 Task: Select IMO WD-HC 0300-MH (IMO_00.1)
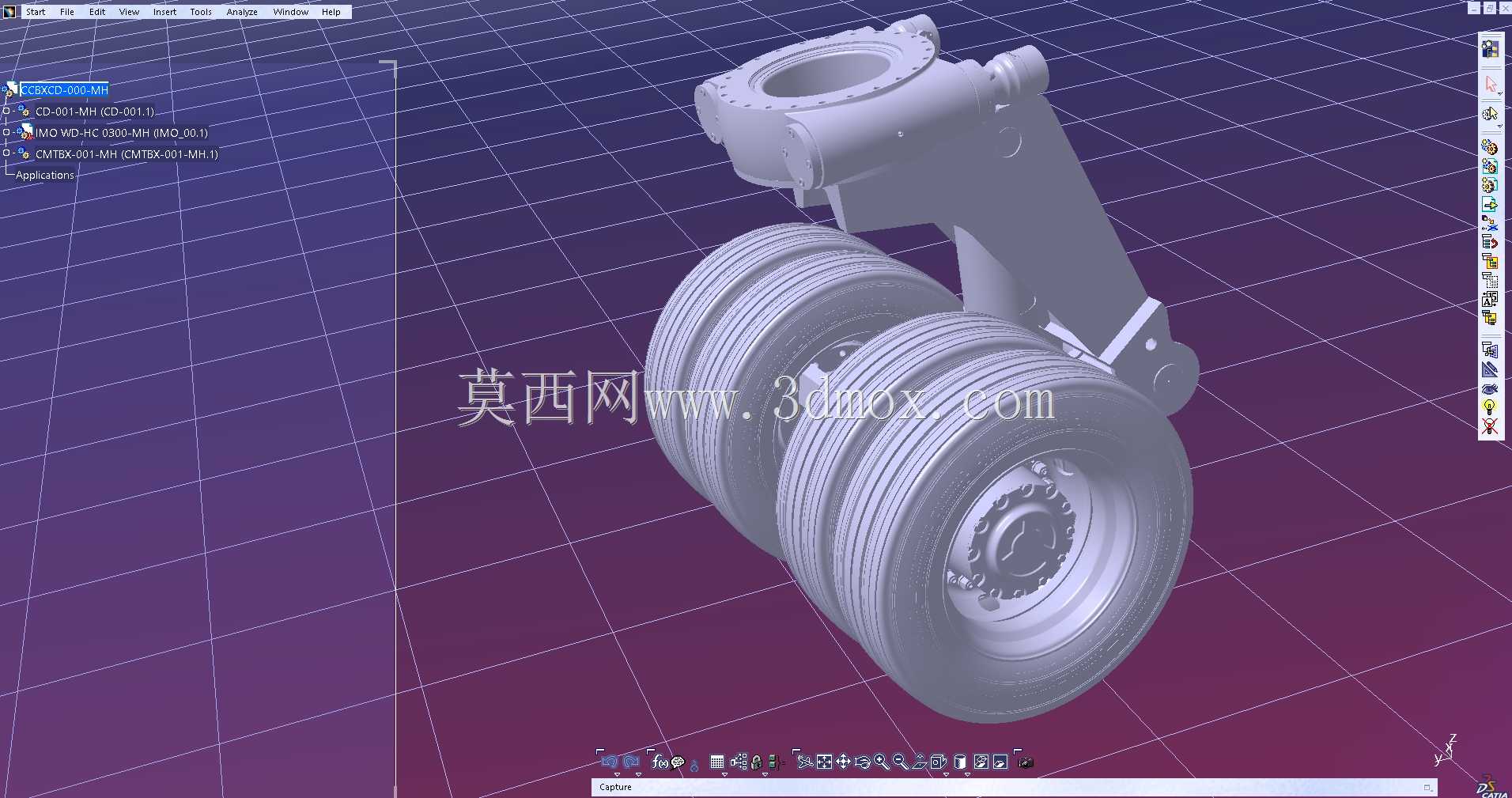(x=122, y=133)
